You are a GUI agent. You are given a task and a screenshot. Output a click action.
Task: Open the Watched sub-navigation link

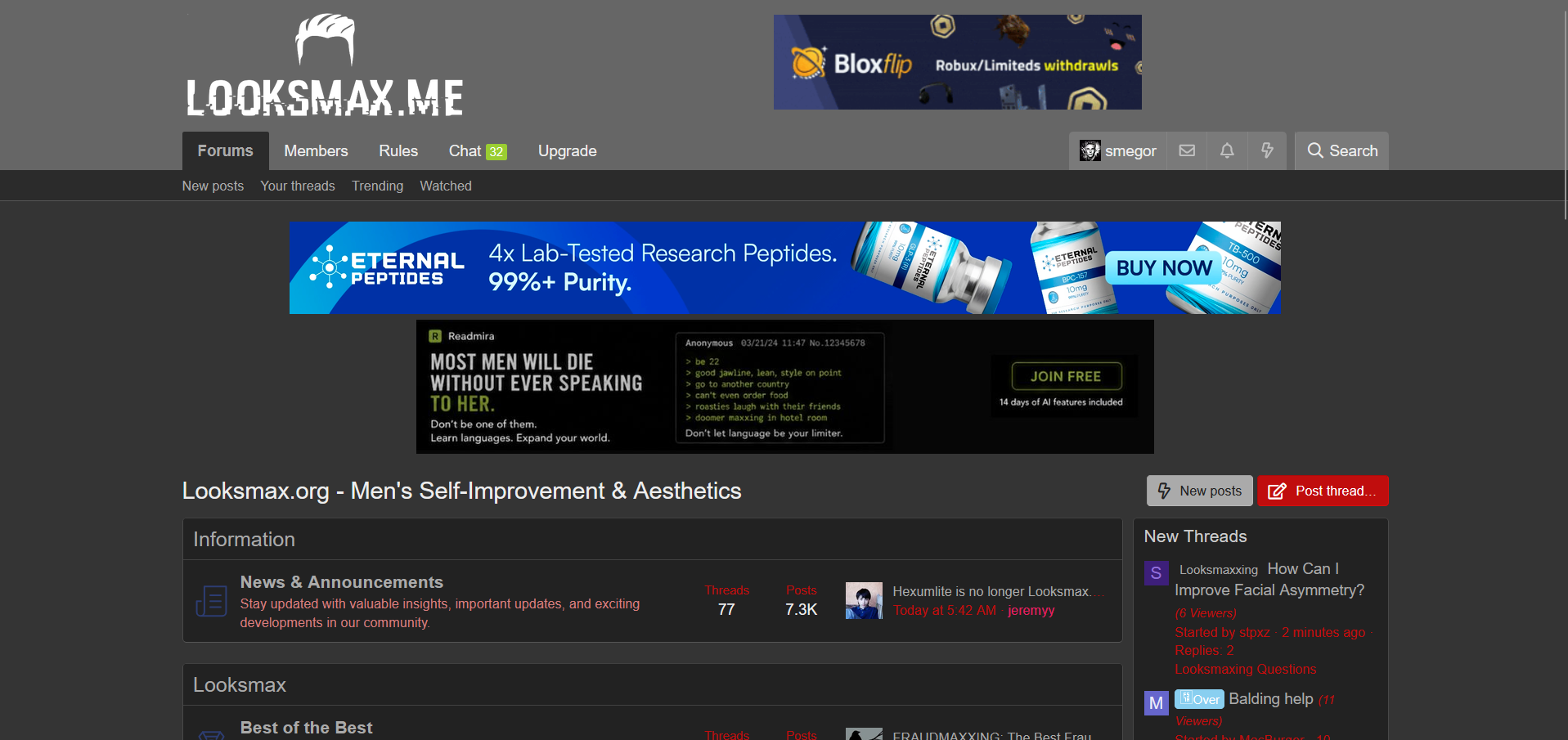pos(446,186)
